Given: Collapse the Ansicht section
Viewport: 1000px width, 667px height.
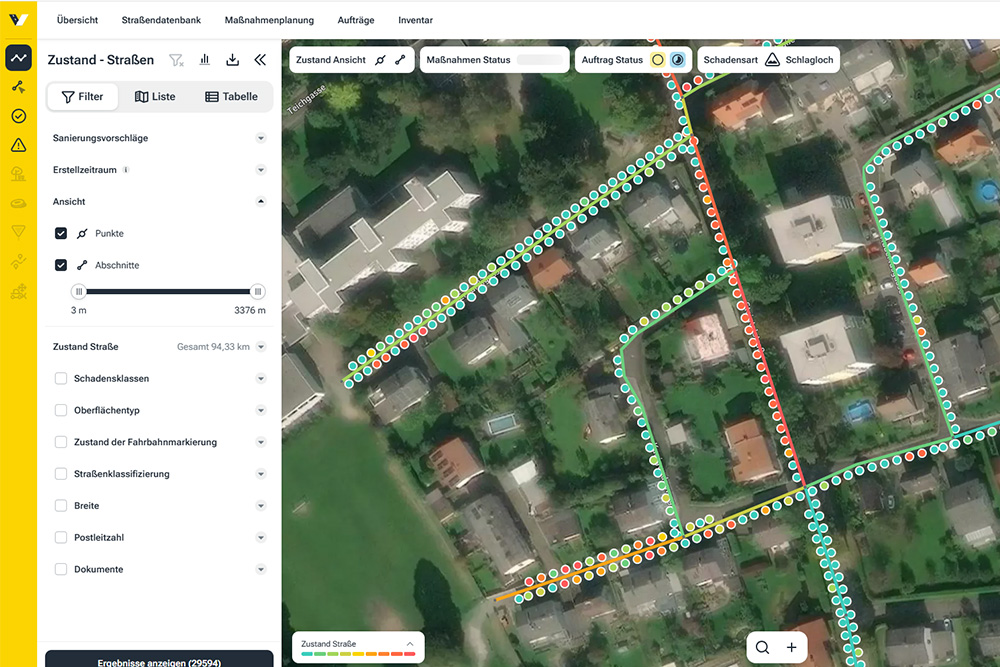Looking at the screenshot, I should pyautogui.click(x=261, y=202).
